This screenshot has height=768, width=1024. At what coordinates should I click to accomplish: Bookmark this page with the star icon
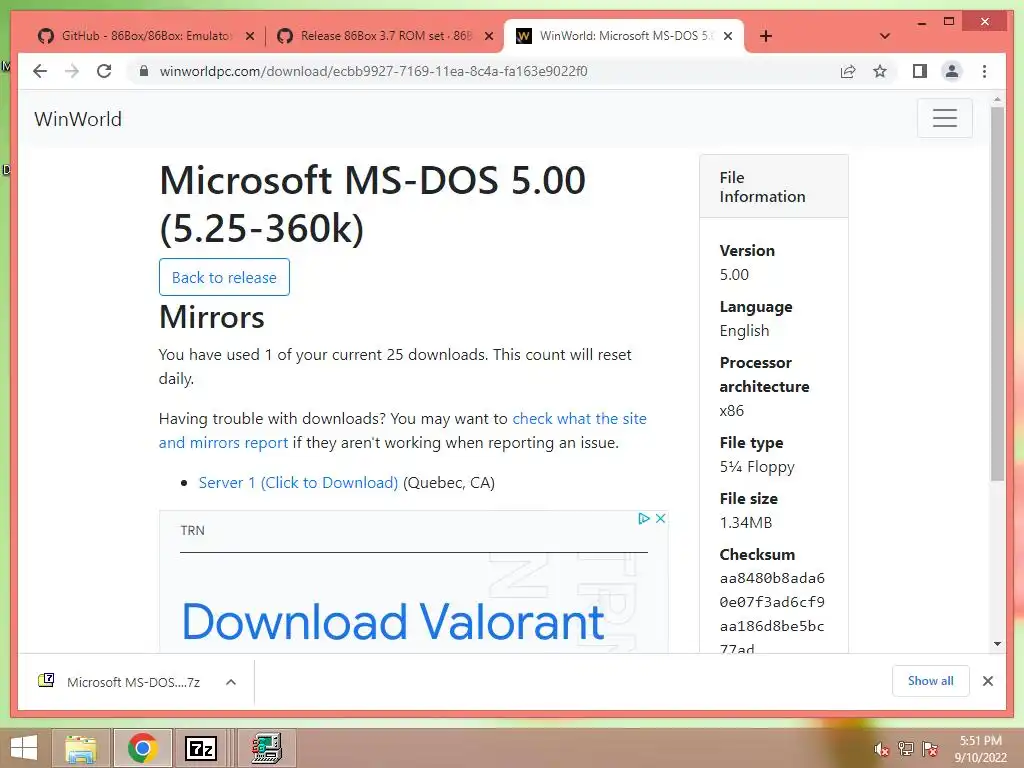pyautogui.click(x=880, y=71)
